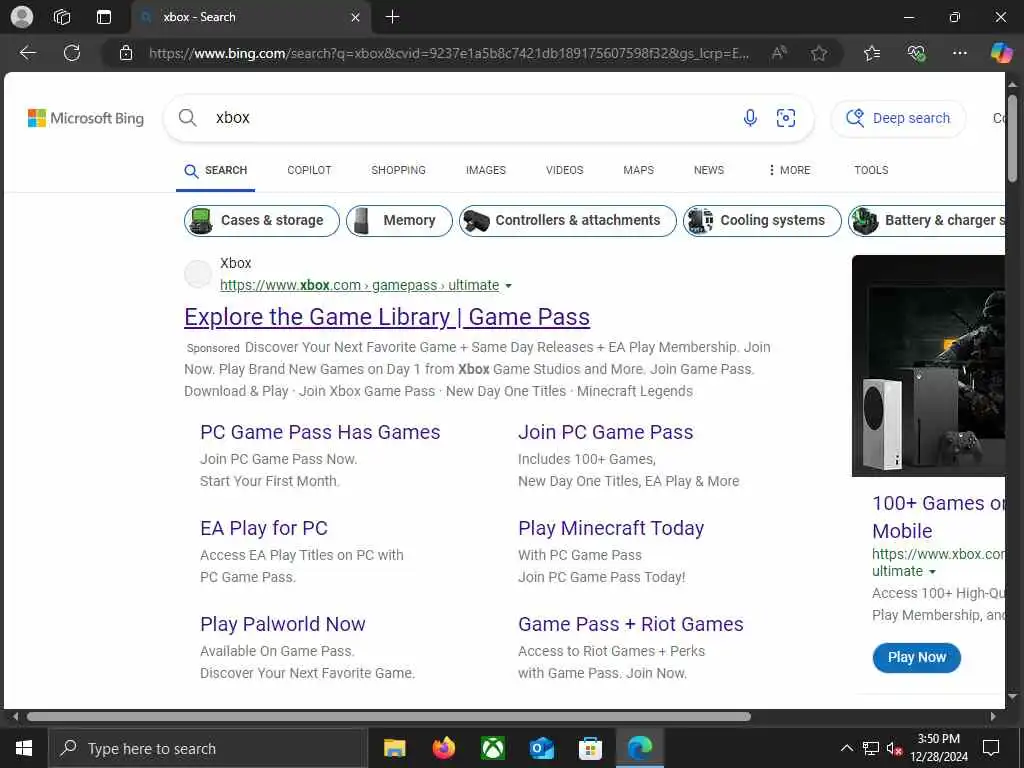View site information lock icon

[126, 54]
